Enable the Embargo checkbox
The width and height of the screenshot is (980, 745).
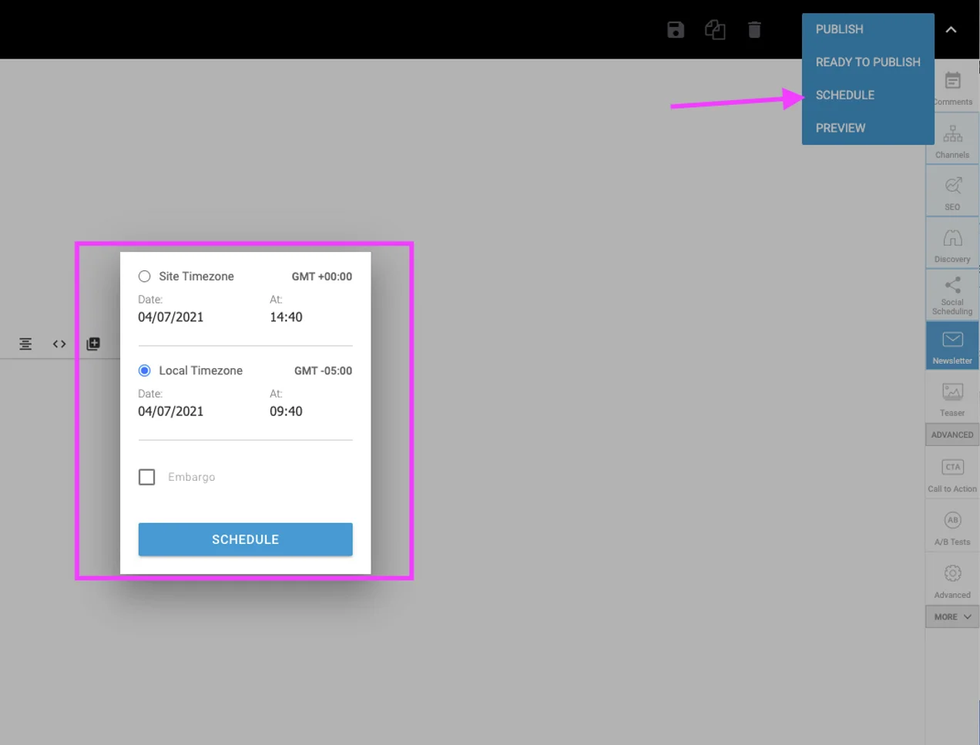(147, 478)
